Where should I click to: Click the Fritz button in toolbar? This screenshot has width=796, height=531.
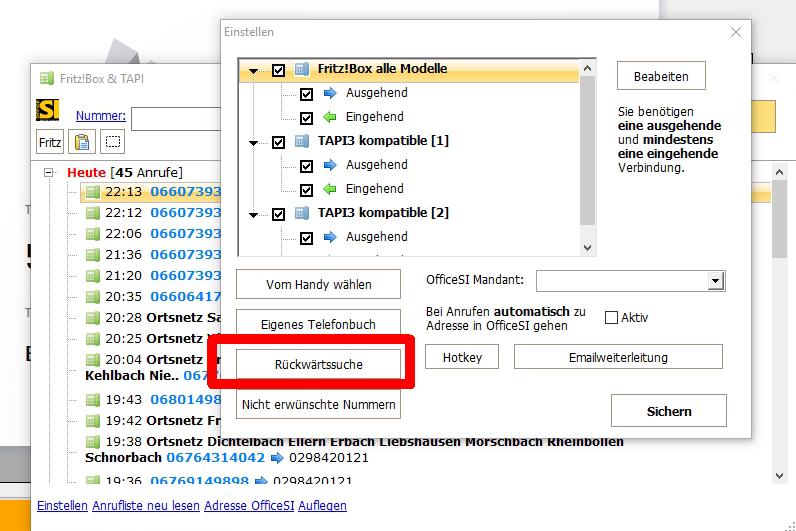pos(50,142)
